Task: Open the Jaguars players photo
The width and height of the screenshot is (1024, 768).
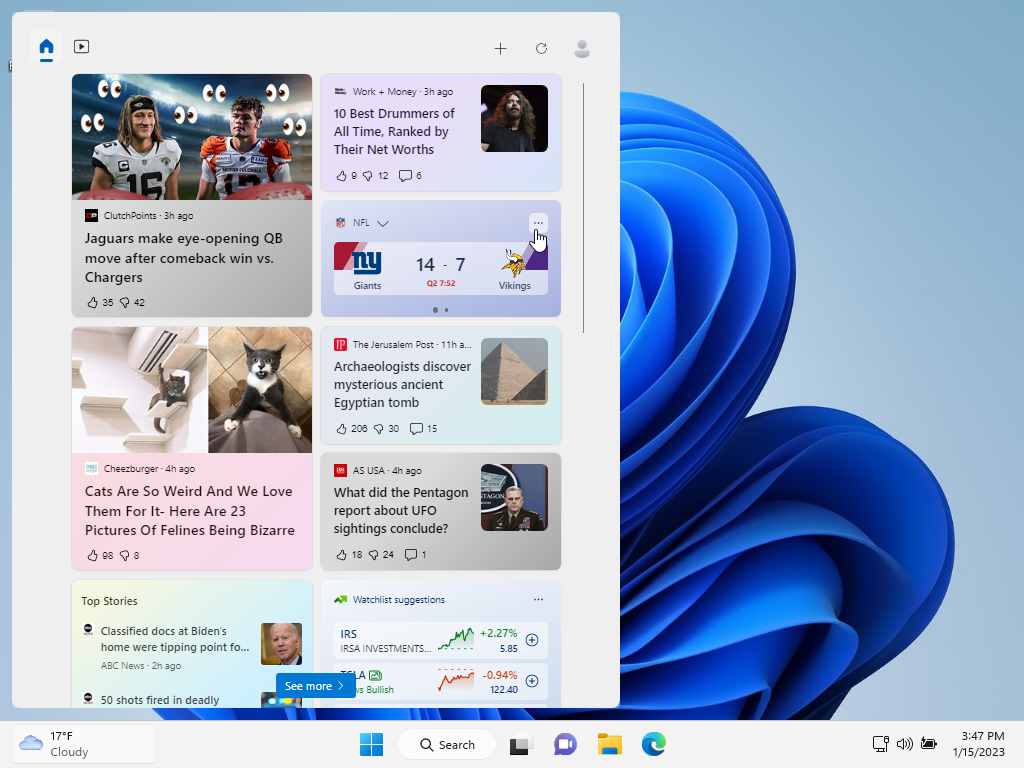Action: (192, 136)
